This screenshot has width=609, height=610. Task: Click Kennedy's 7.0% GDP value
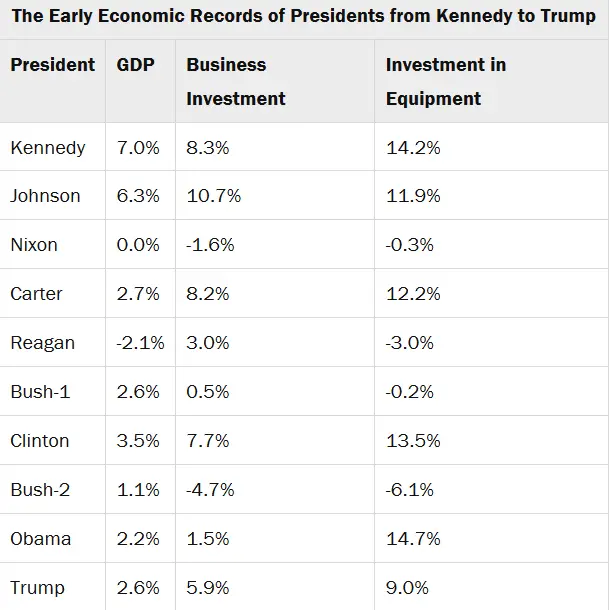(x=138, y=148)
